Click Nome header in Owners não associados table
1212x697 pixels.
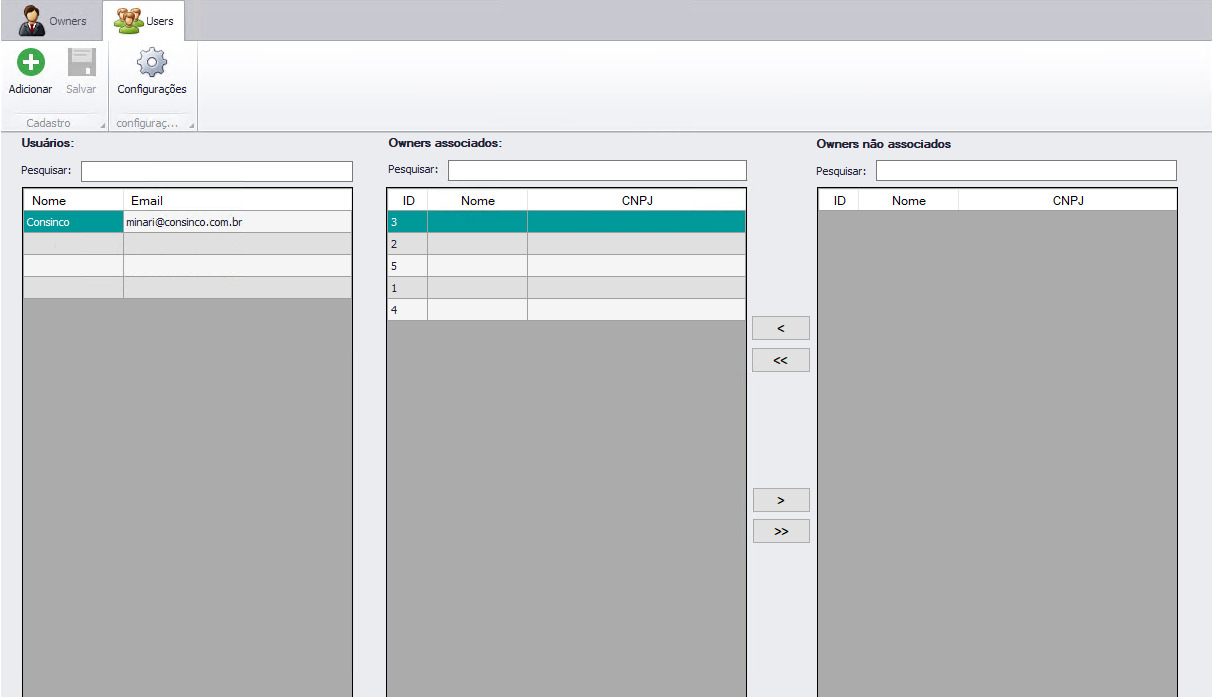click(x=909, y=200)
